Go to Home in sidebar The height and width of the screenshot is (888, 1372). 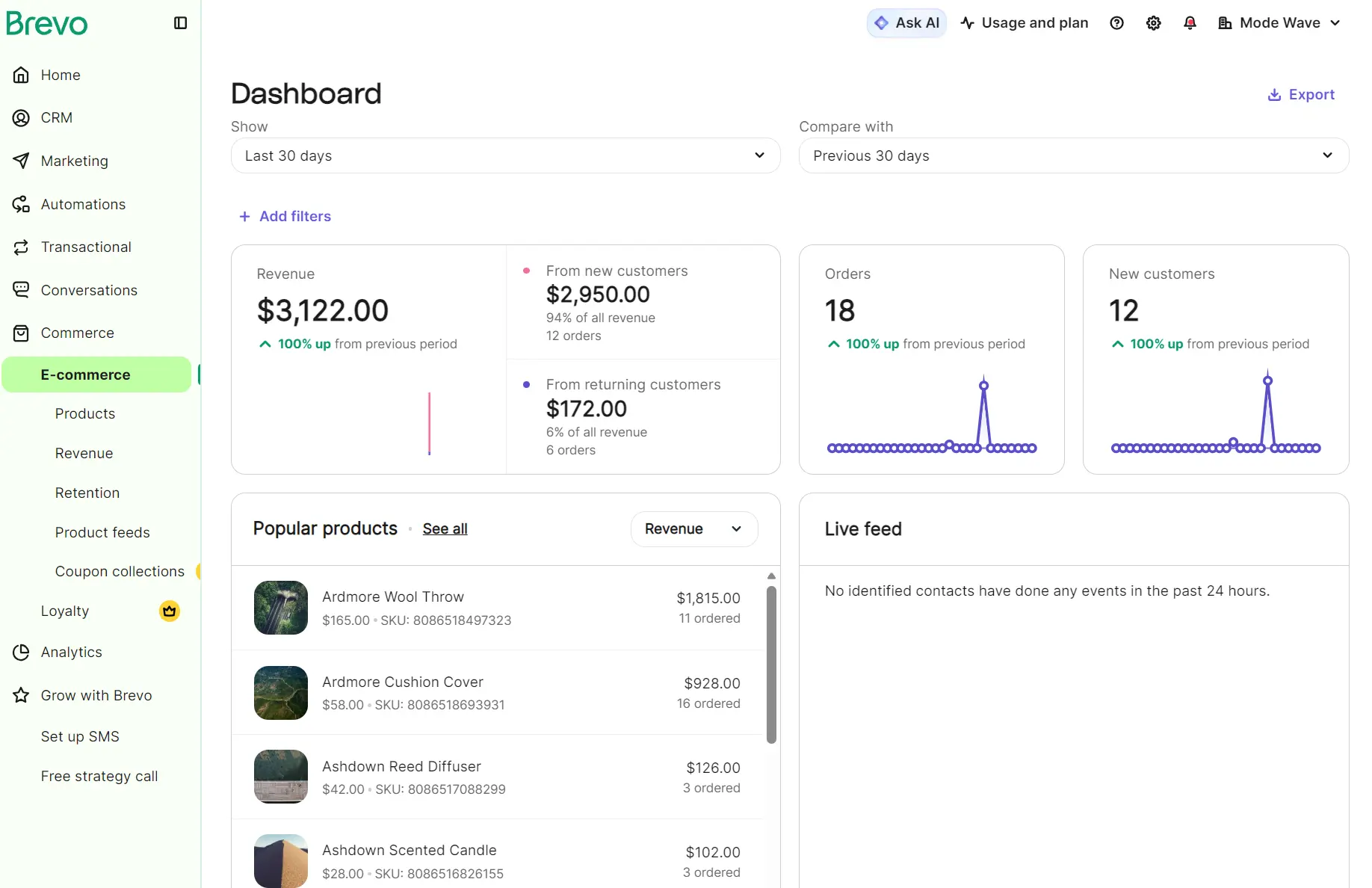[61, 75]
